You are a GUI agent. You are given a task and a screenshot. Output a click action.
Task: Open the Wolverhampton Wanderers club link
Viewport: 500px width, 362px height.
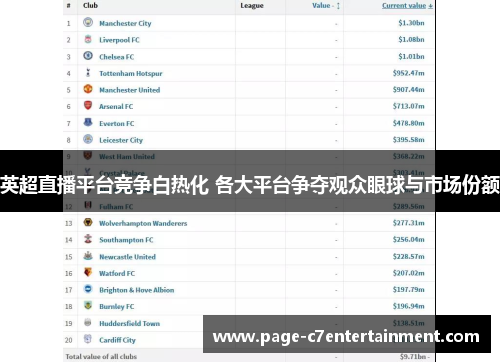click(143, 223)
